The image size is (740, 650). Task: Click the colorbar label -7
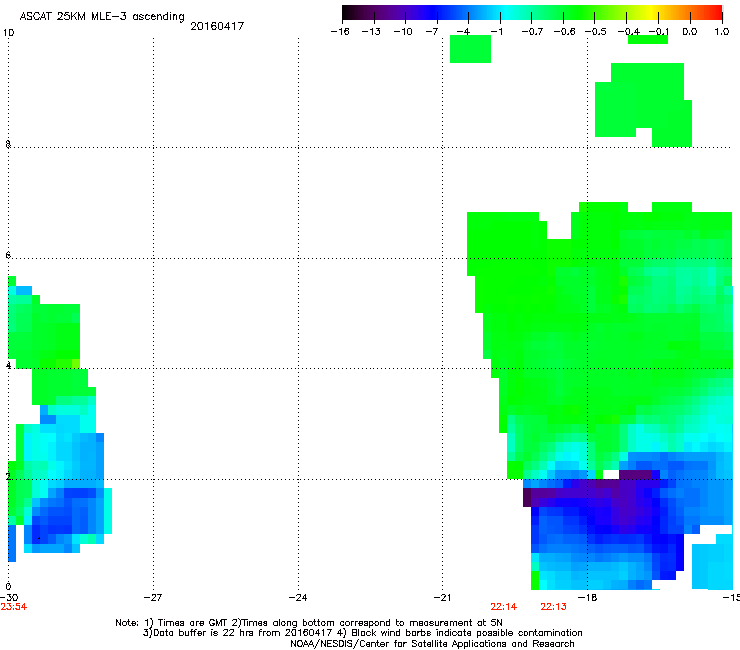pos(432,32)
